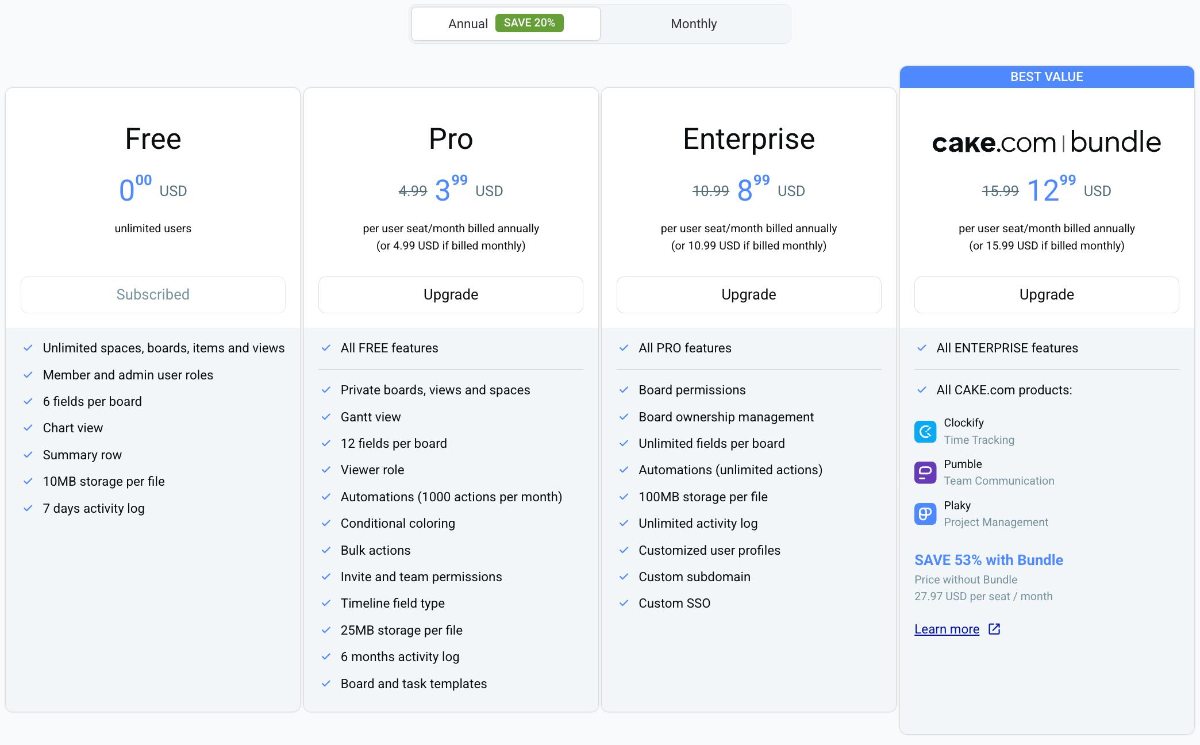Screen dimensions: 1200x745
Task: Click the Subscribed button on Free plan
Action: (153, 295)
